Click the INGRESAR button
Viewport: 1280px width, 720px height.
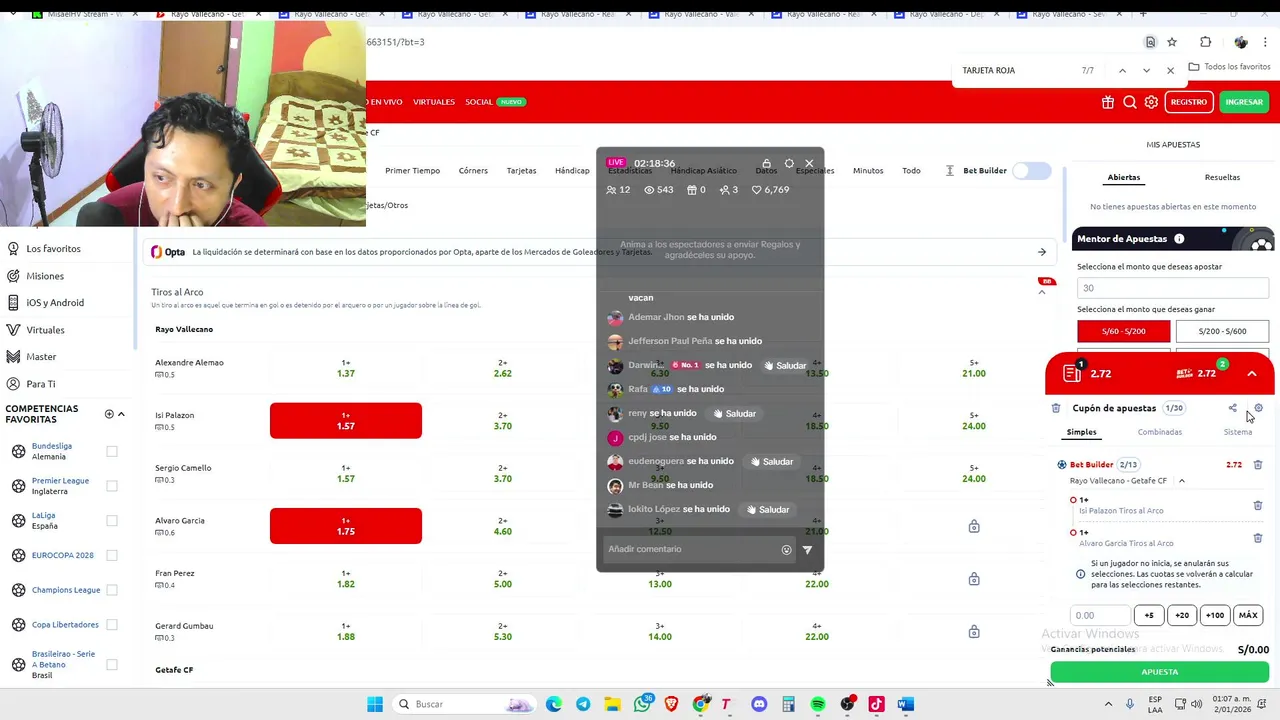point(1244,102)
